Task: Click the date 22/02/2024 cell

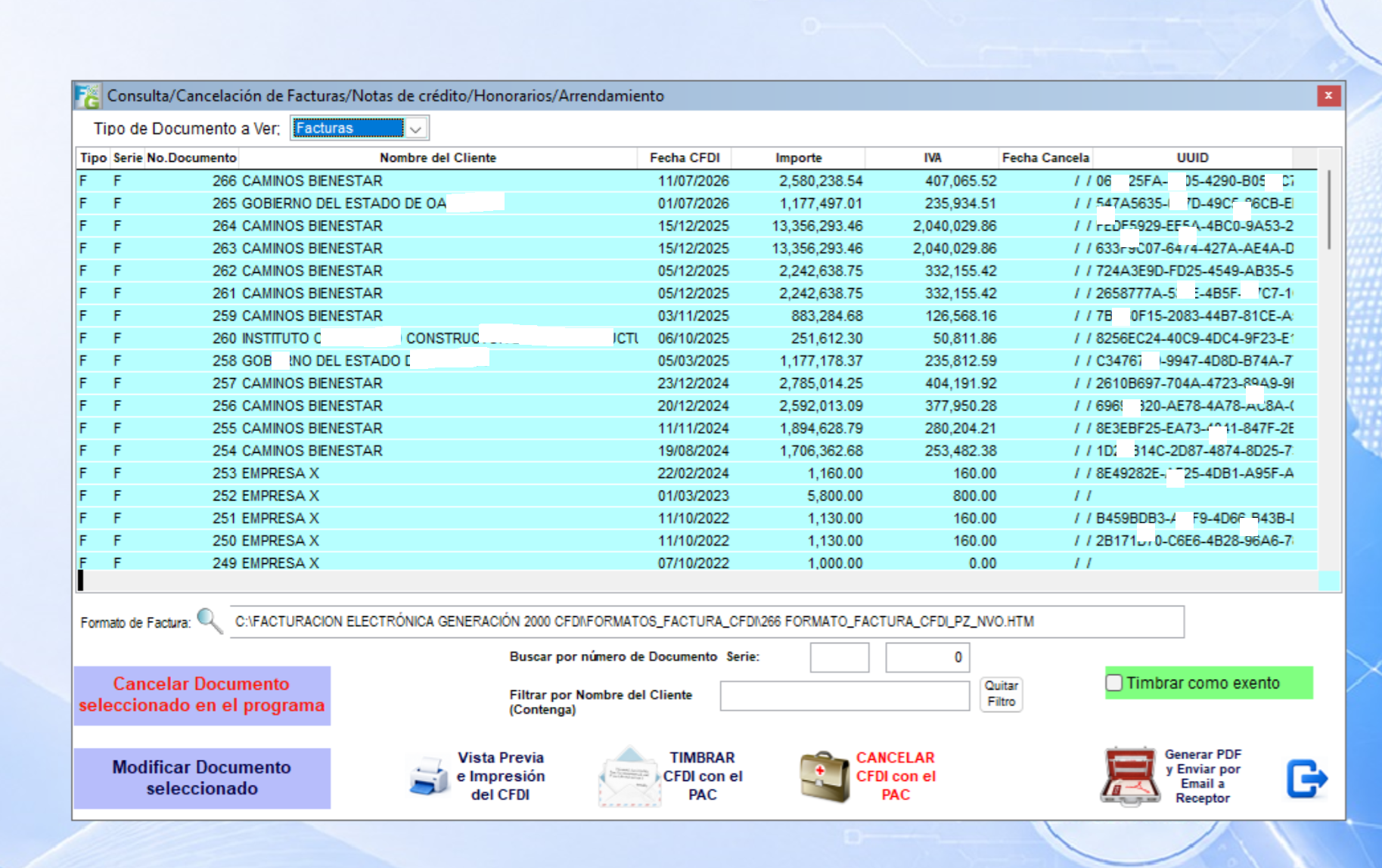Action: pyautogui.click(x=693, y=473)
